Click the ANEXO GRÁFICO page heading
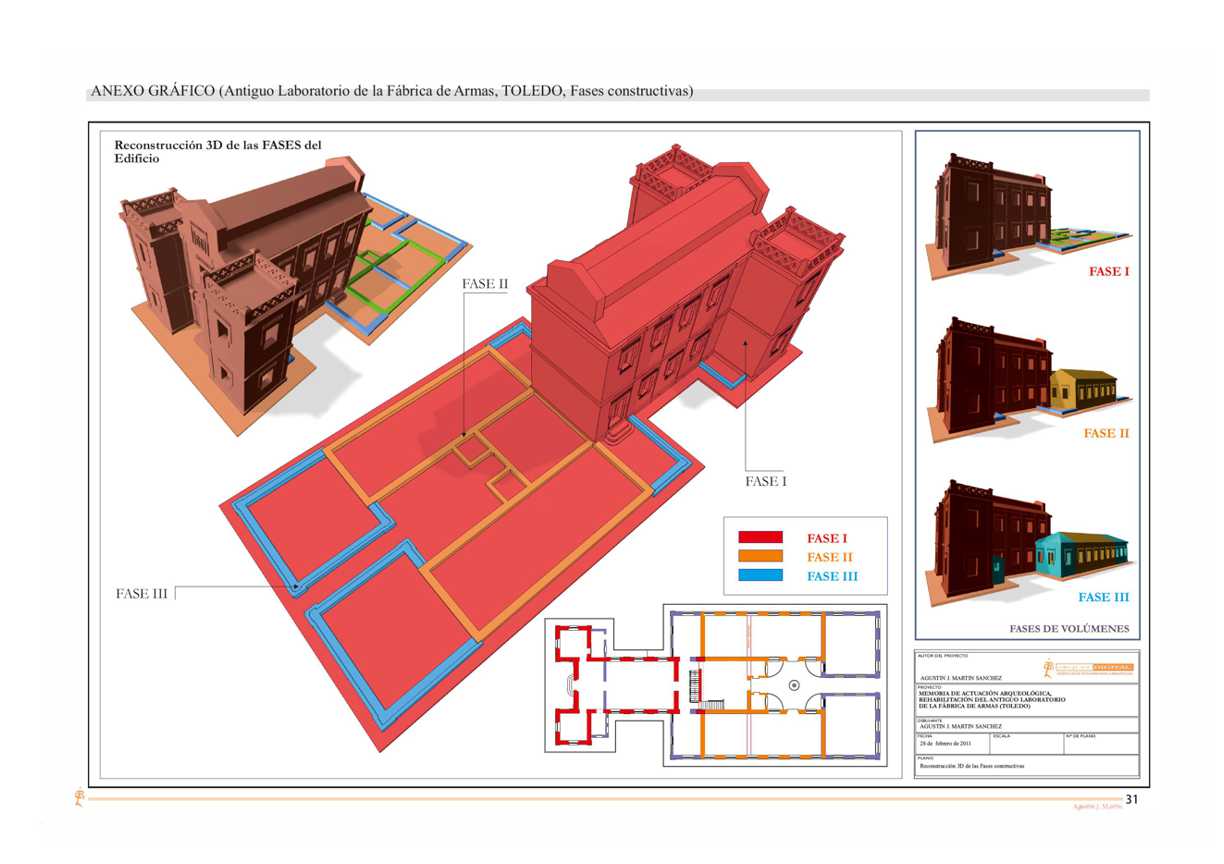 click(392, 91)
